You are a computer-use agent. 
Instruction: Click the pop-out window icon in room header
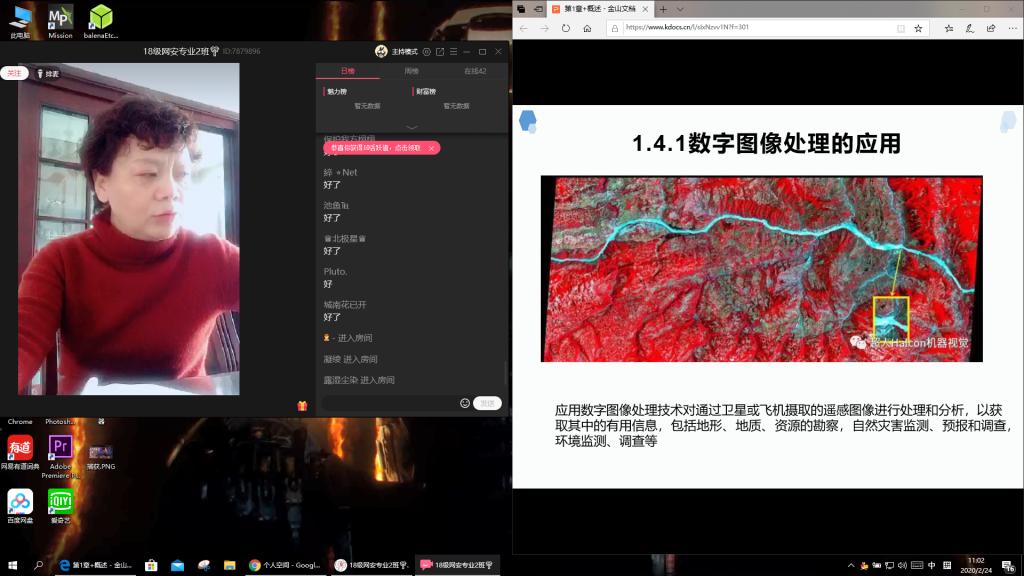pyautogui.click(x=440, y=52)
